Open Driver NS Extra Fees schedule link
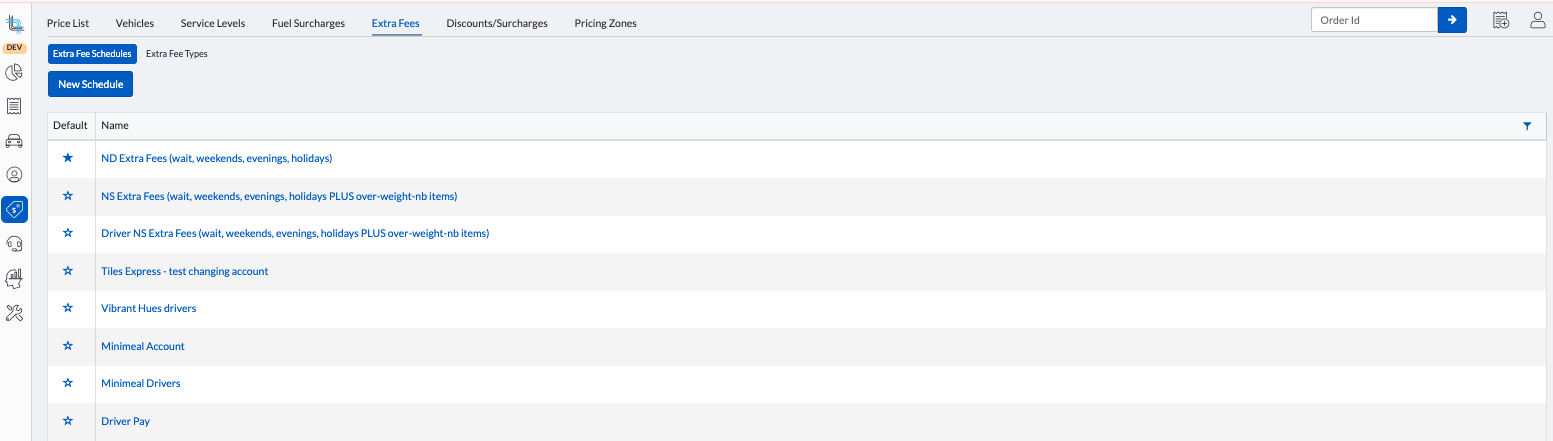 click(295, 233)
